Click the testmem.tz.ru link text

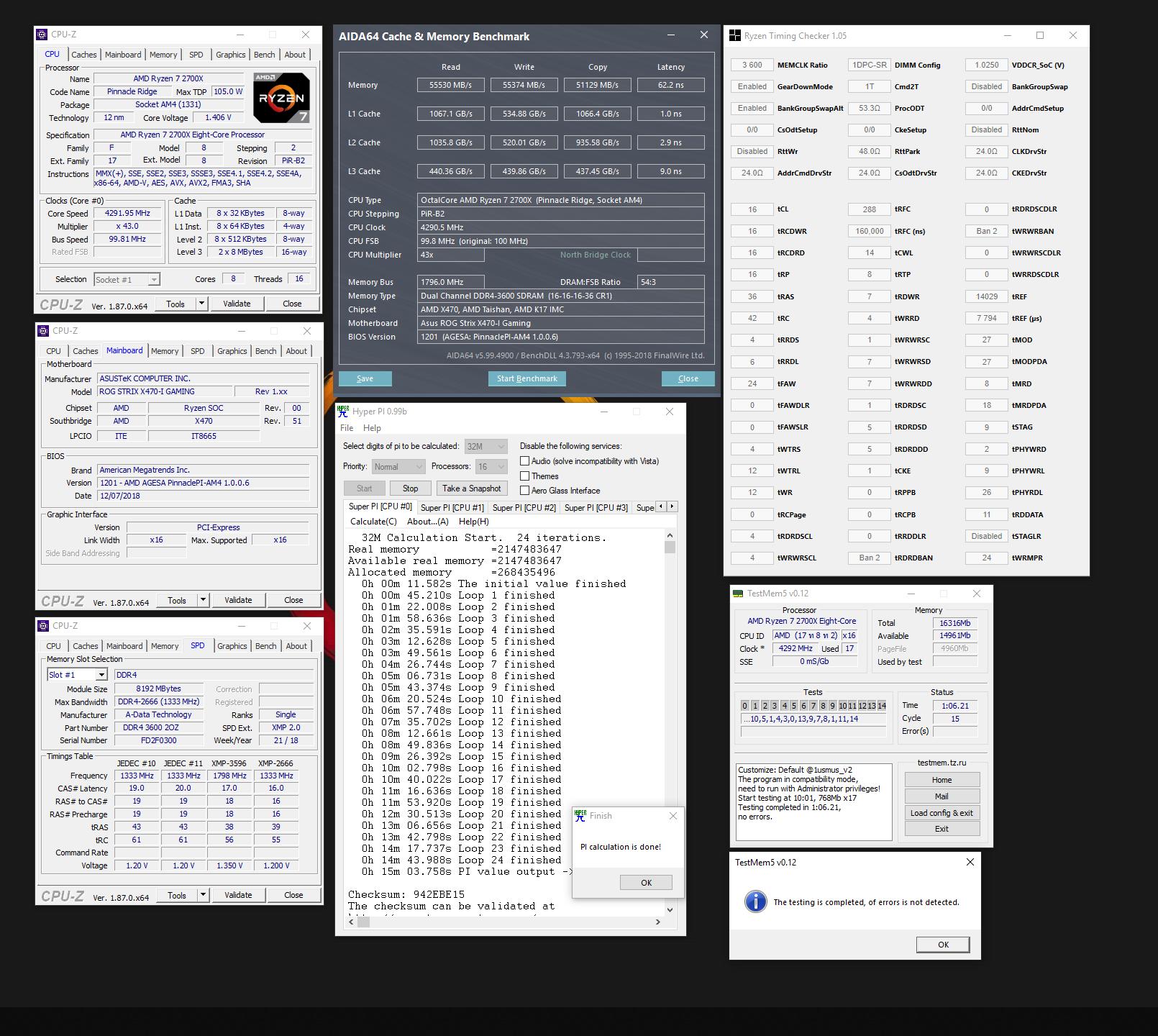click(942, 763)
